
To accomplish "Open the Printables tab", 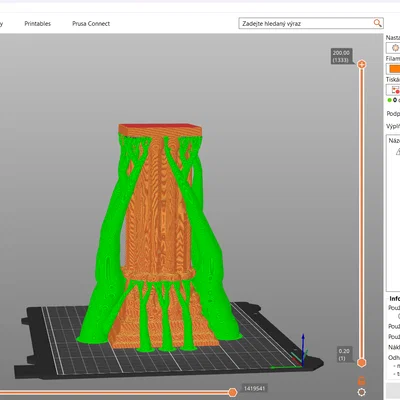I will (x=37, y=24).
